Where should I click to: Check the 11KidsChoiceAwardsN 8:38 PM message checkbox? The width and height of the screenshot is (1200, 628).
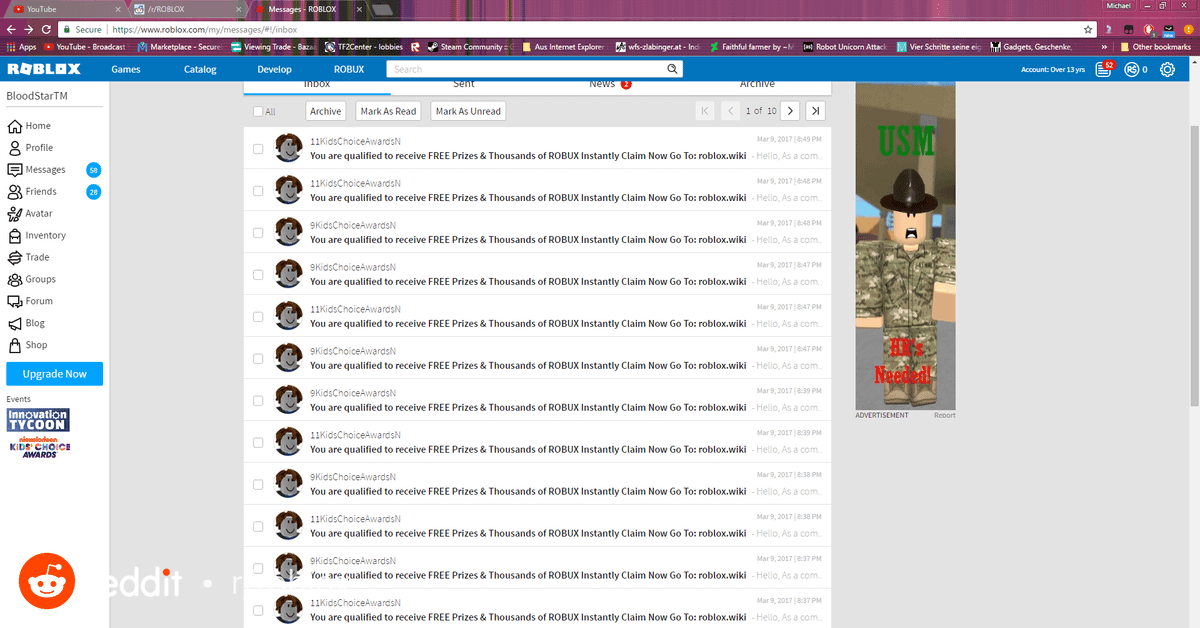[258, 526]
